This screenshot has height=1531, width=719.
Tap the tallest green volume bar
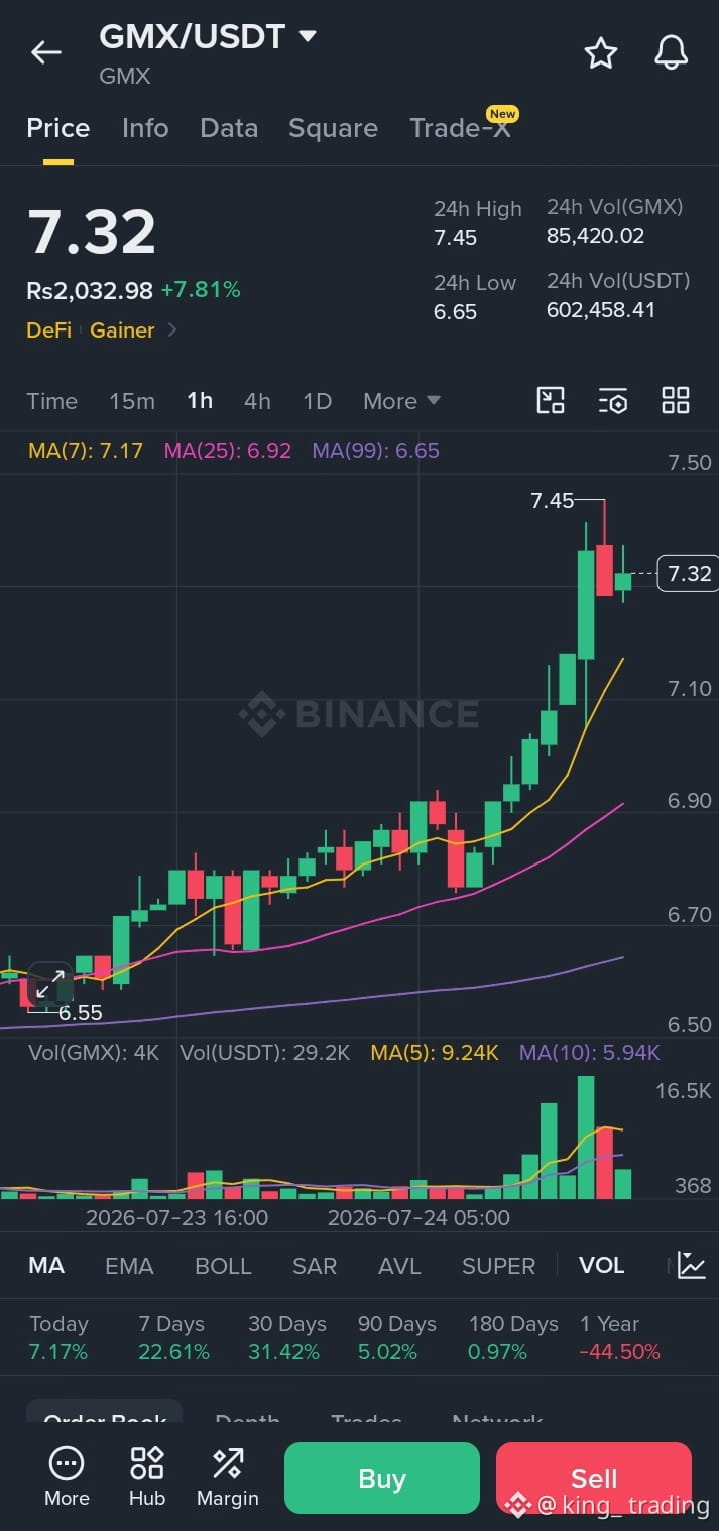click(586, 1137)
